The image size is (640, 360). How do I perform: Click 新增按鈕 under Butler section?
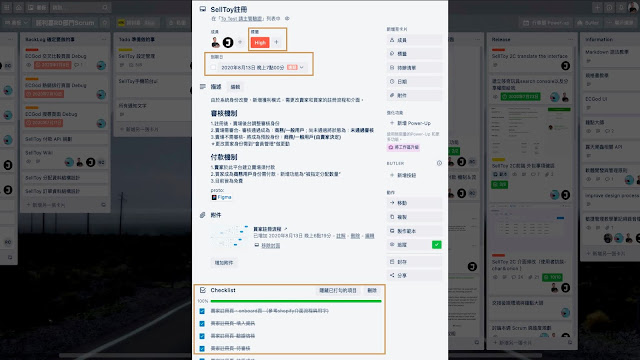click(x=414, y=175)
